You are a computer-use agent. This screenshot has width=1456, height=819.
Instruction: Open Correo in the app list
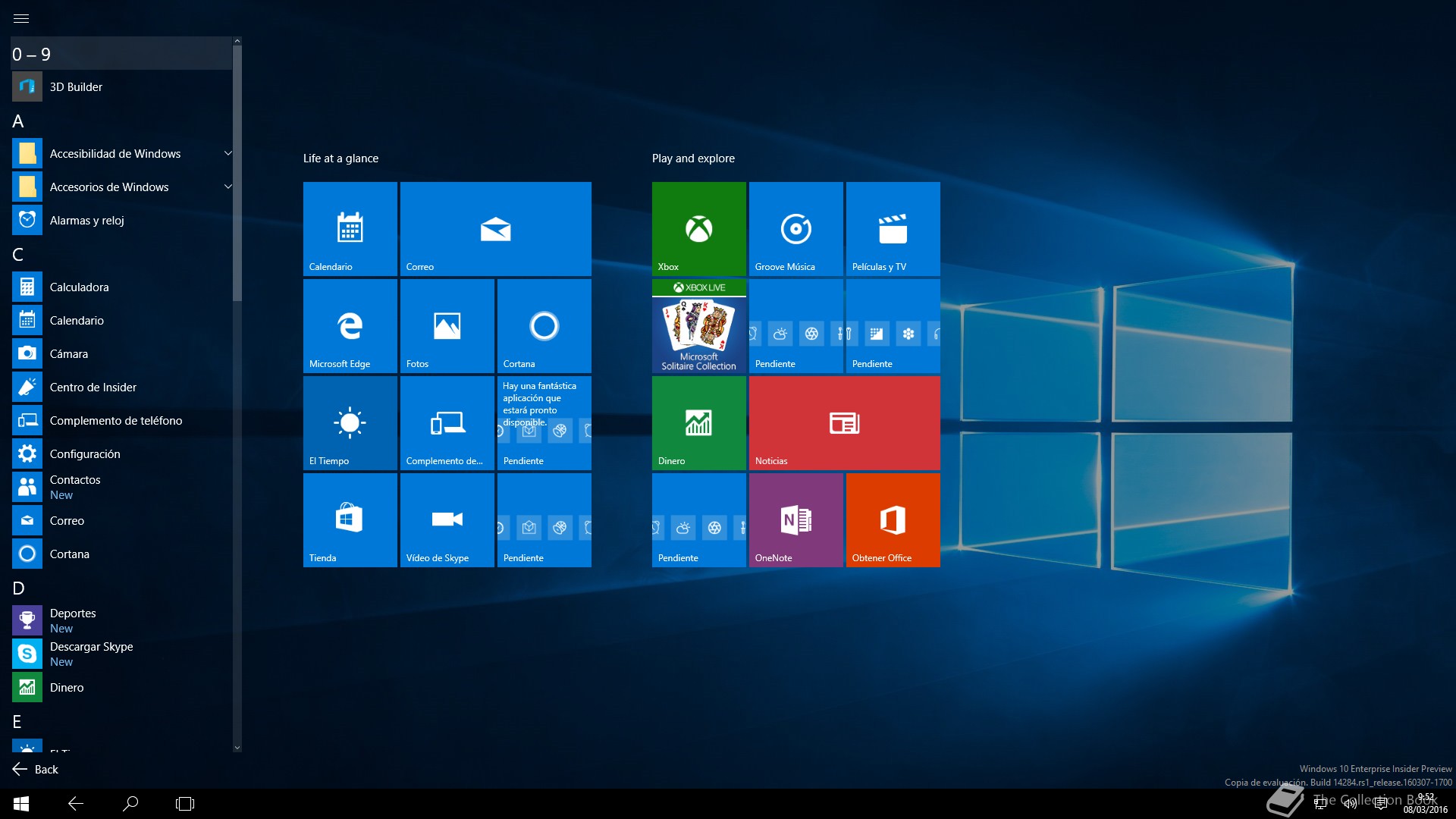[x=121, y=521]
